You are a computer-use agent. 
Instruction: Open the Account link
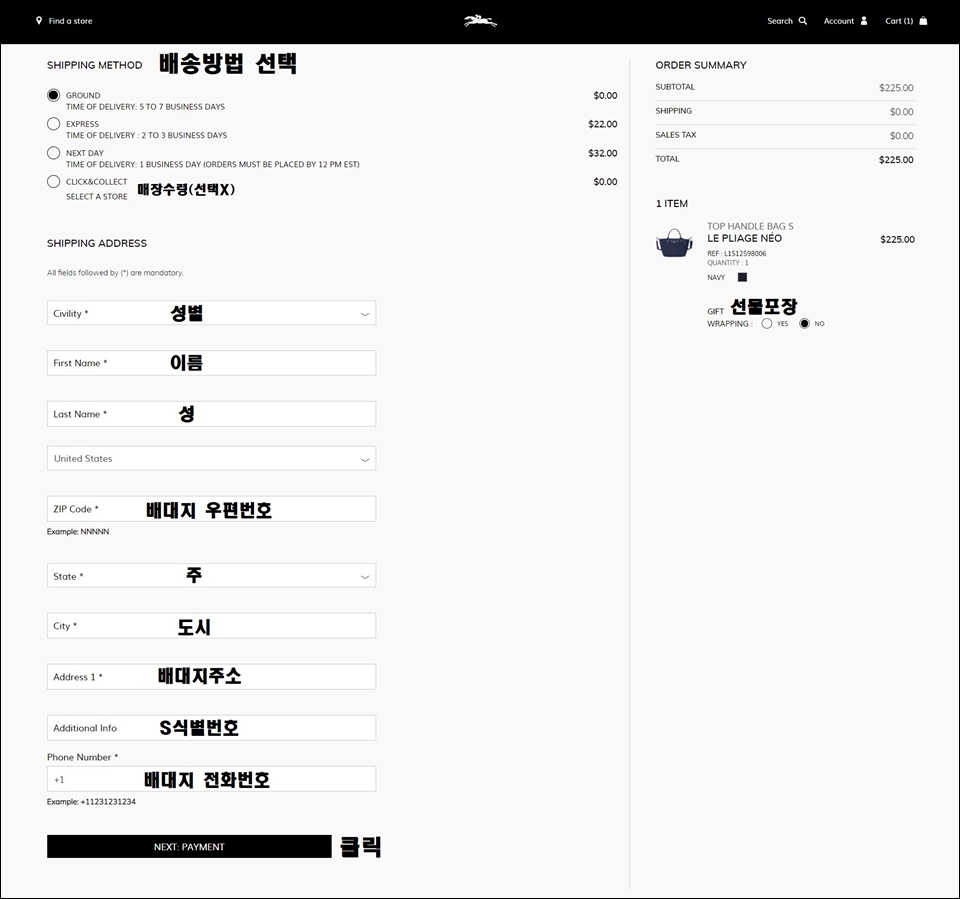839,21
